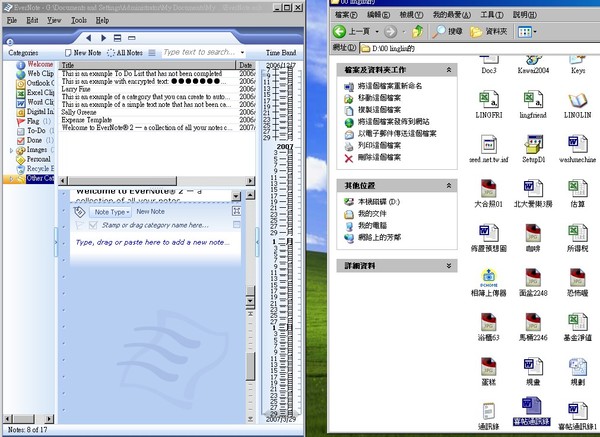The width and height of the screenshot is (600, 437).
Task: Expand the Images category tree node
Action: pos(11,150)
